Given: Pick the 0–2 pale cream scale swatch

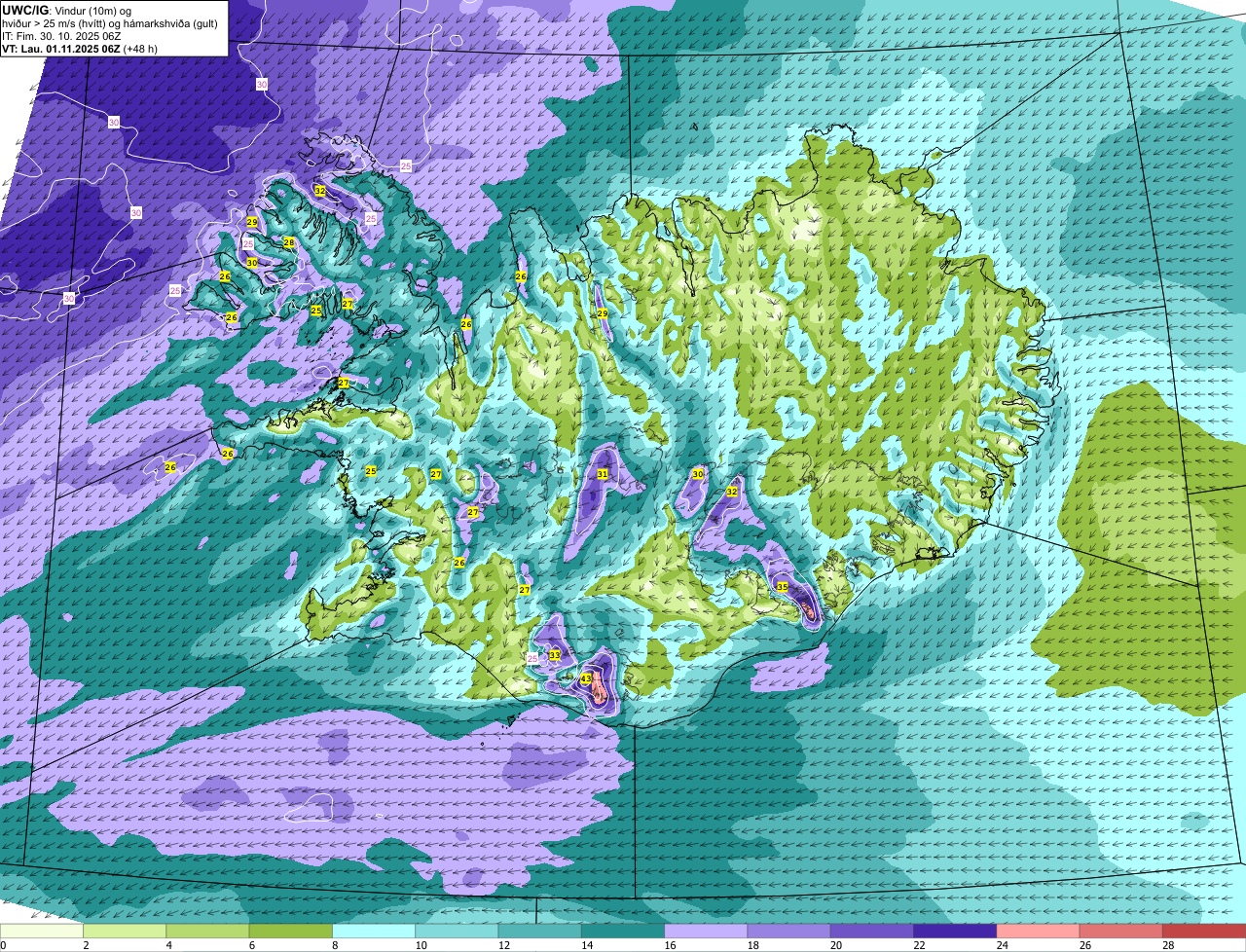Looking at the screenshot, I should tap(42, 931).
